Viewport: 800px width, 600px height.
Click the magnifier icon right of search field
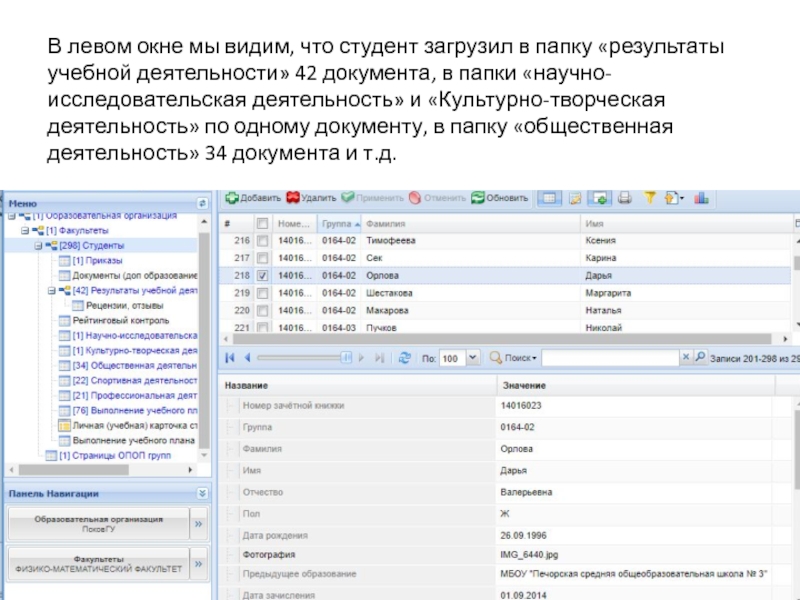pos(701,357)
